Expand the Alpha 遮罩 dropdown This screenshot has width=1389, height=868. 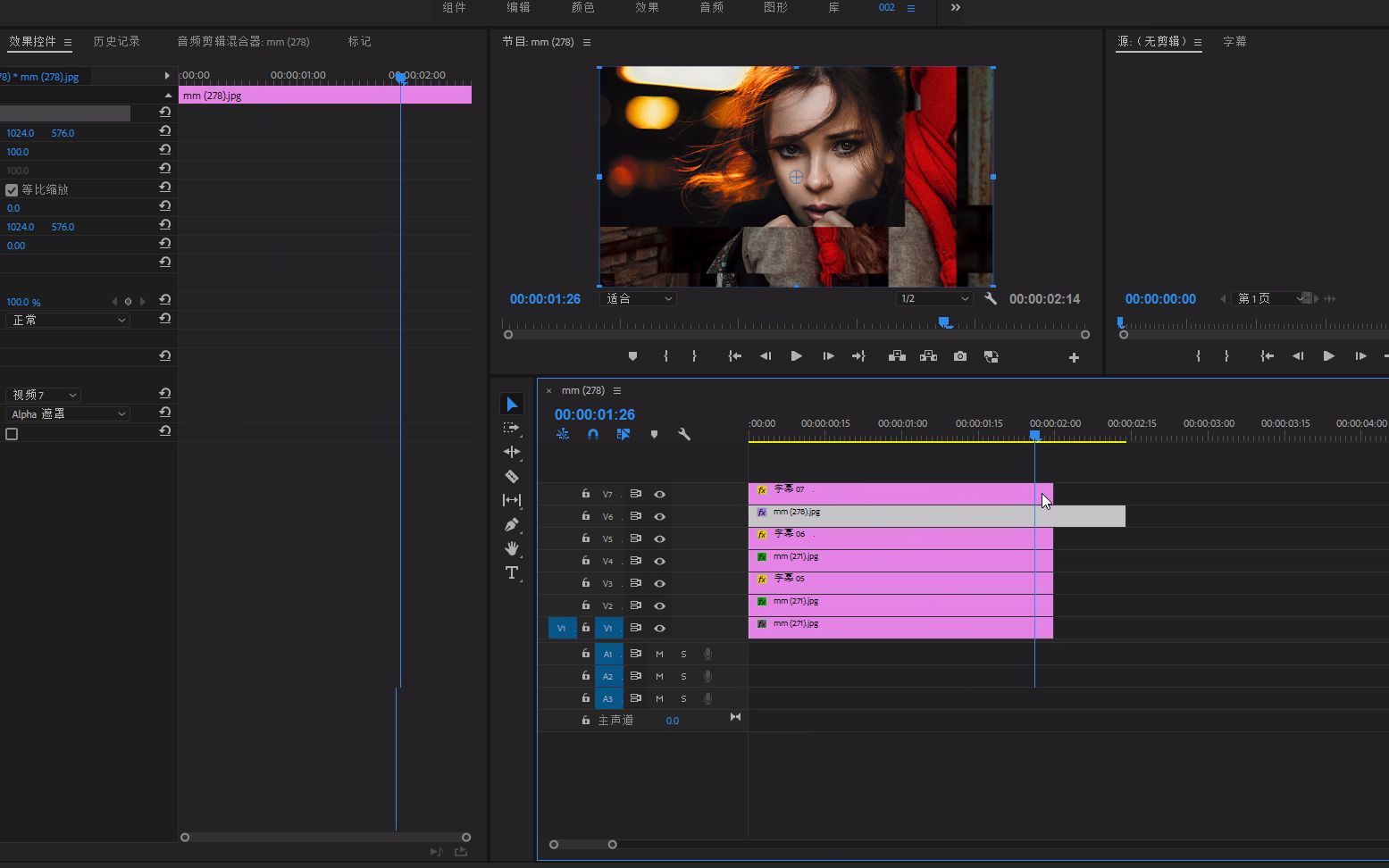click(x=68, y=414)
